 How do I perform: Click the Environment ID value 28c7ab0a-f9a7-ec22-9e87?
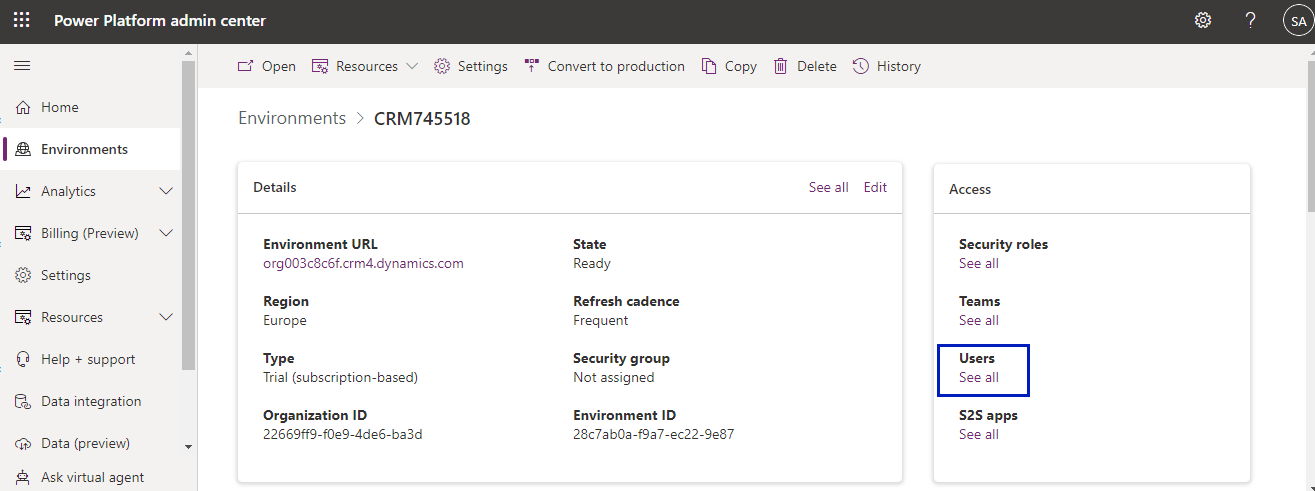pos(654,435)
